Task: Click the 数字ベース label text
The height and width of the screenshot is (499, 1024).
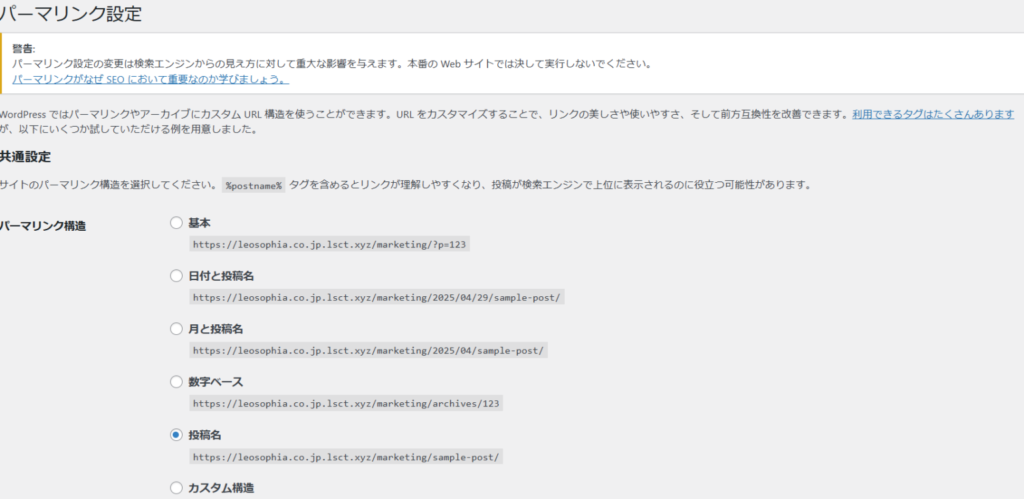Action: pos(216,382)
